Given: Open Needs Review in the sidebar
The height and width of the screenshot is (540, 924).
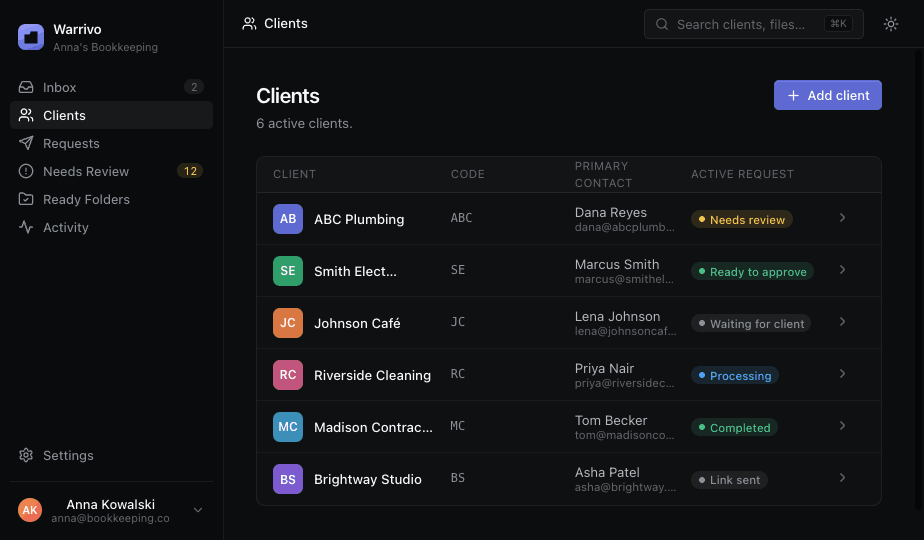Looking at the screenshot, I should point(111,171).
